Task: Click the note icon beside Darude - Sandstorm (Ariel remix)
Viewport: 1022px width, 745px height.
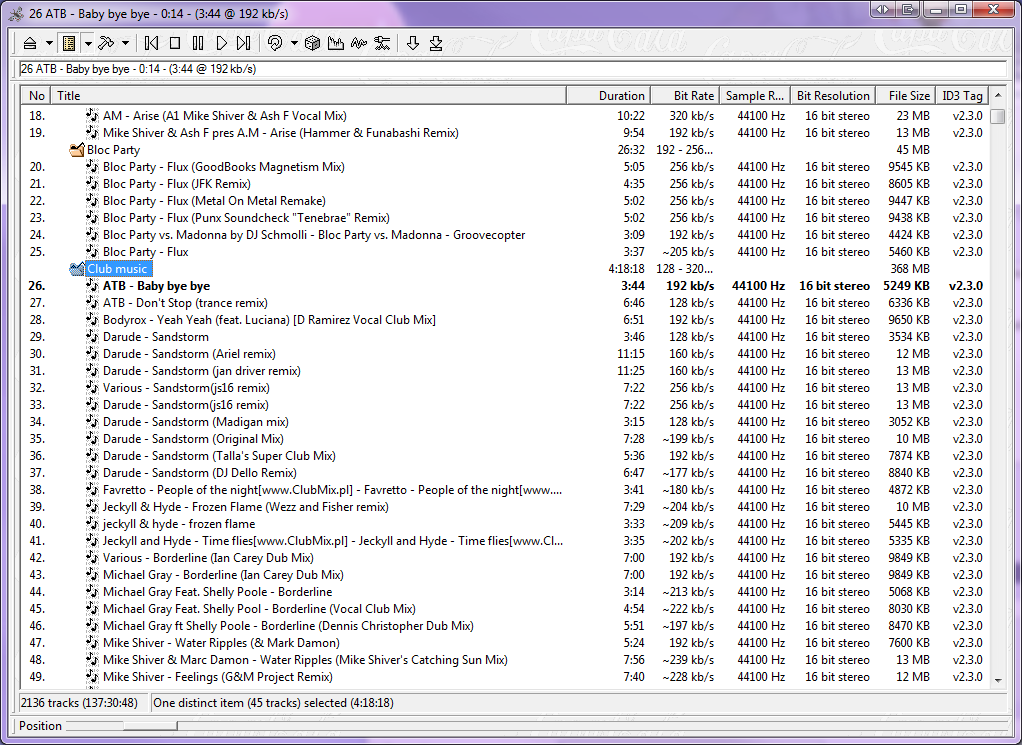Action: [92, 354]
